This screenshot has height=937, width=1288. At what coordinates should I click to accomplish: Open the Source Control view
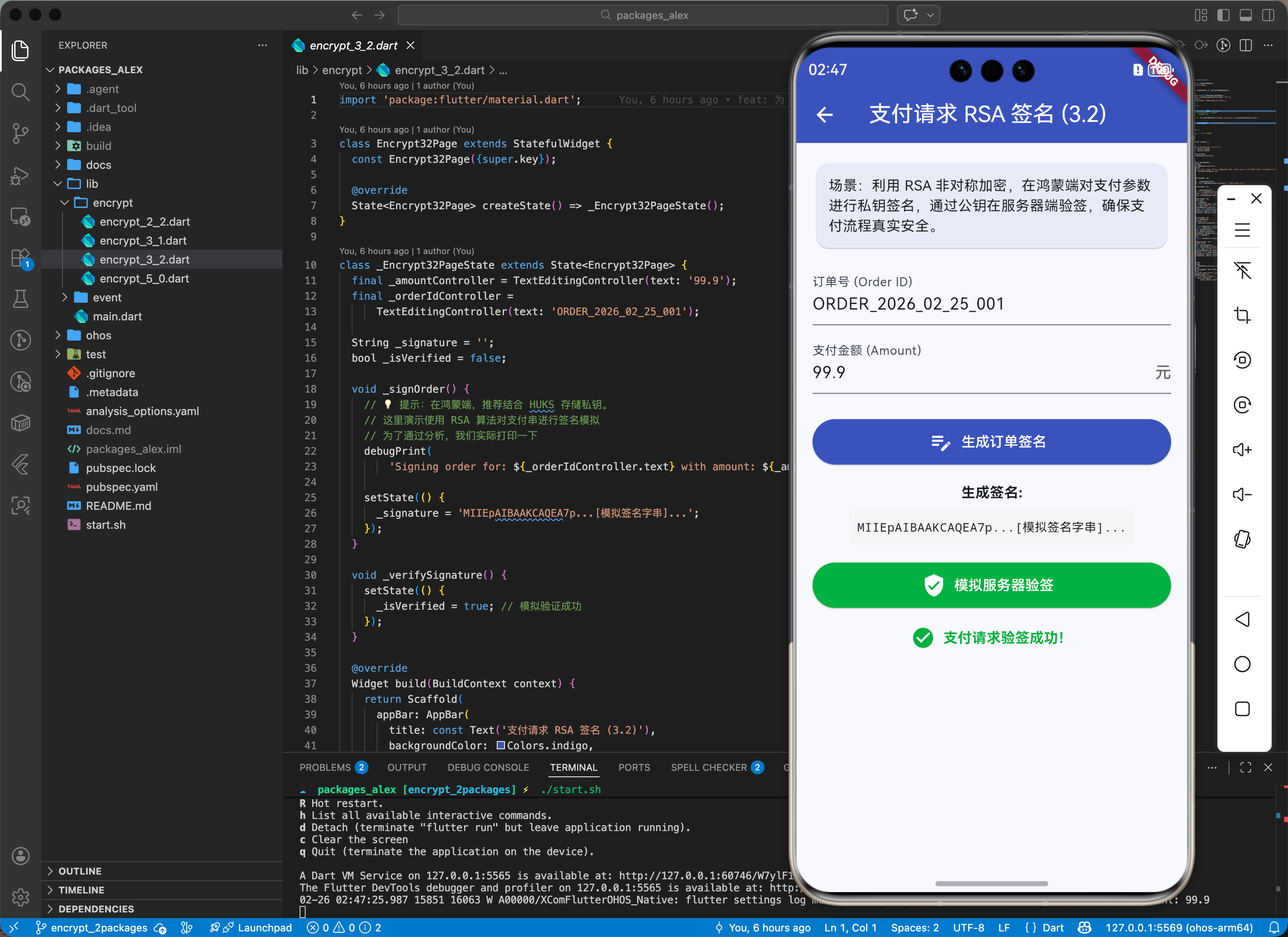click(x=20, y=133)
